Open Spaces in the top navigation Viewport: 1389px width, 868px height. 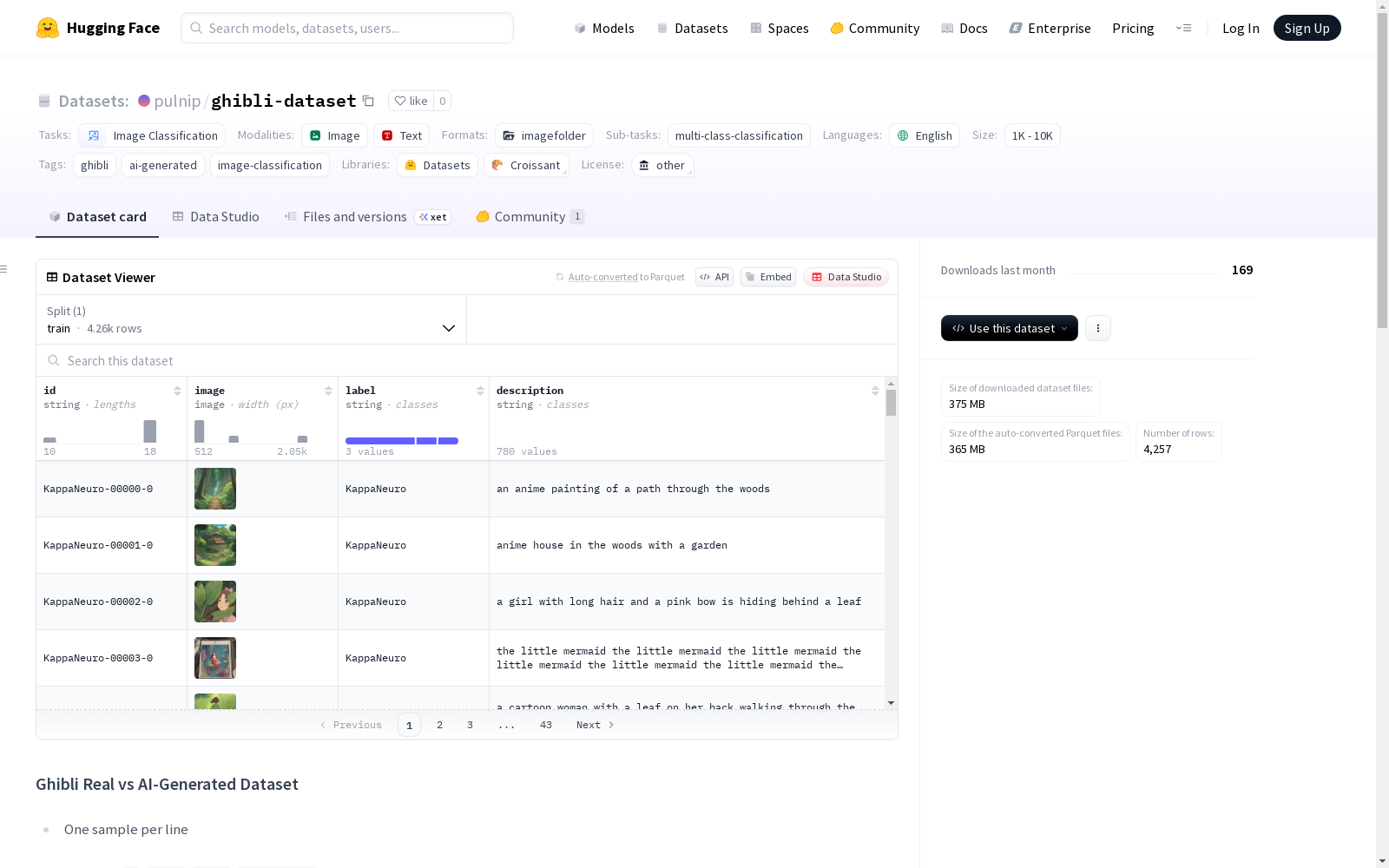(x=780, y=28)
